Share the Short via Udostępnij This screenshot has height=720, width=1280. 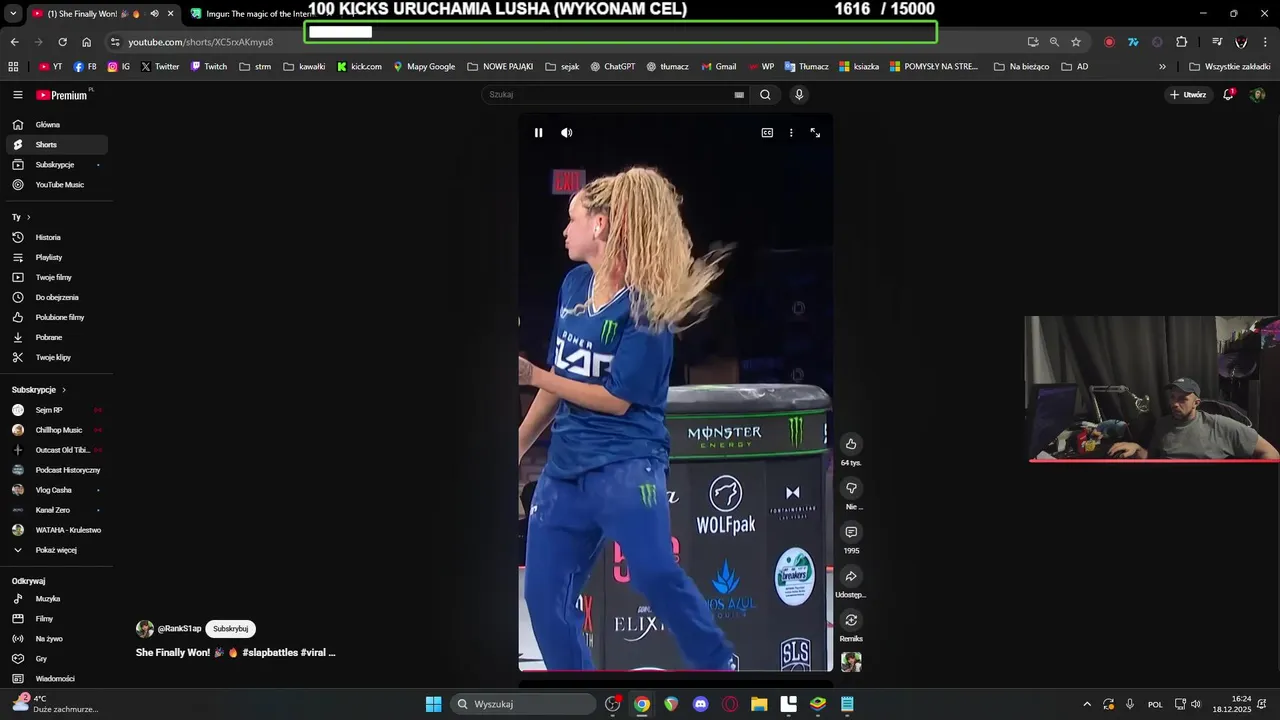pos(851,576)
